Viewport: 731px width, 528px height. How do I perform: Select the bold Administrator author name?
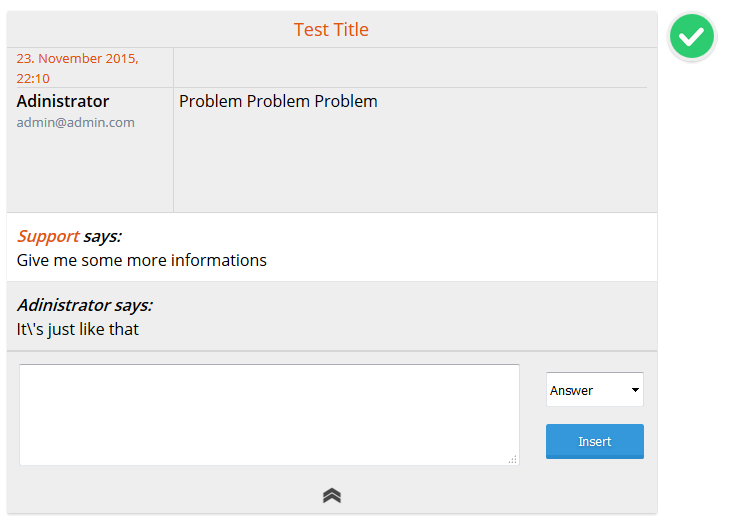click(63, 101)
